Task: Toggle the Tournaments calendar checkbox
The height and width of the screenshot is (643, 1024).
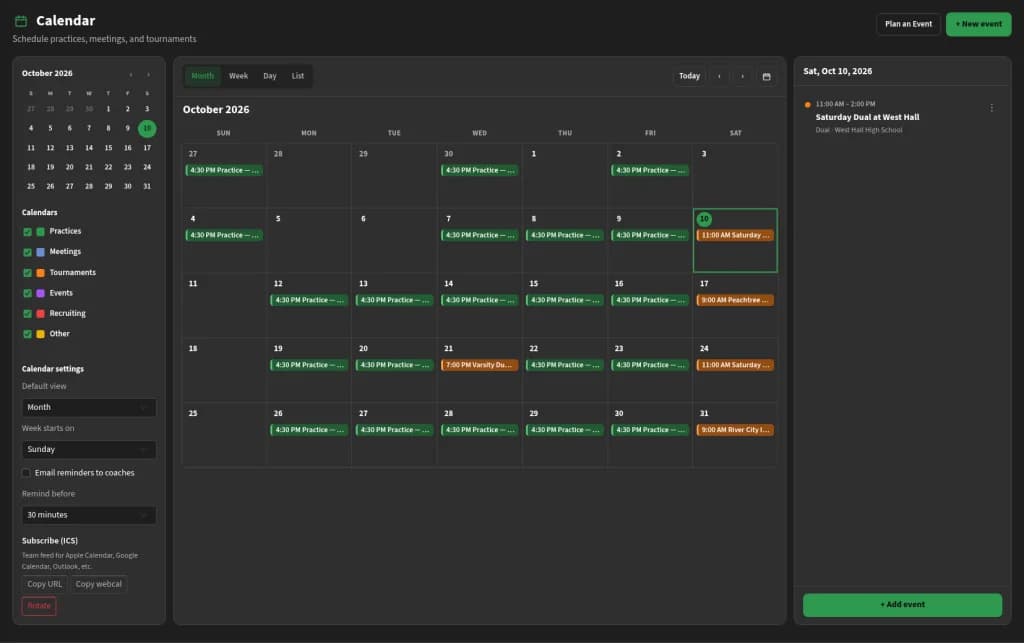Action: pyautogui.click(x=27, y=273)
